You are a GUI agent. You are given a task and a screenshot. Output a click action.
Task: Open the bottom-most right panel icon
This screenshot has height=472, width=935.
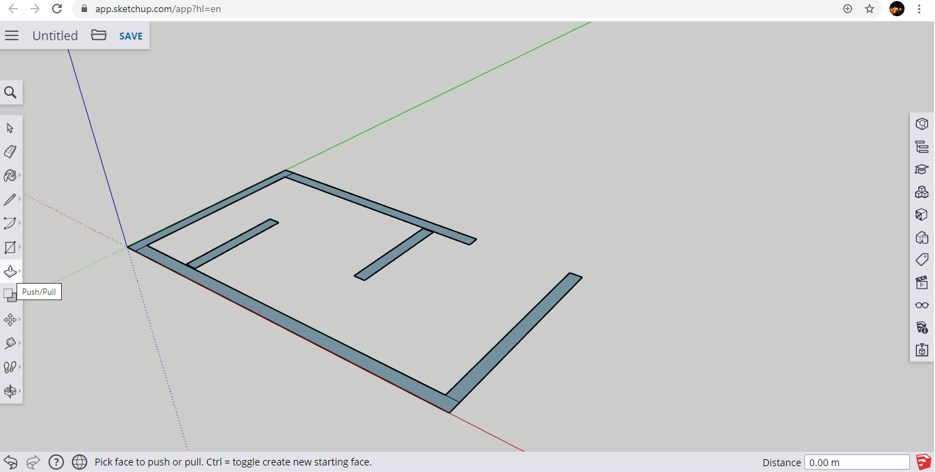point(922,350)
